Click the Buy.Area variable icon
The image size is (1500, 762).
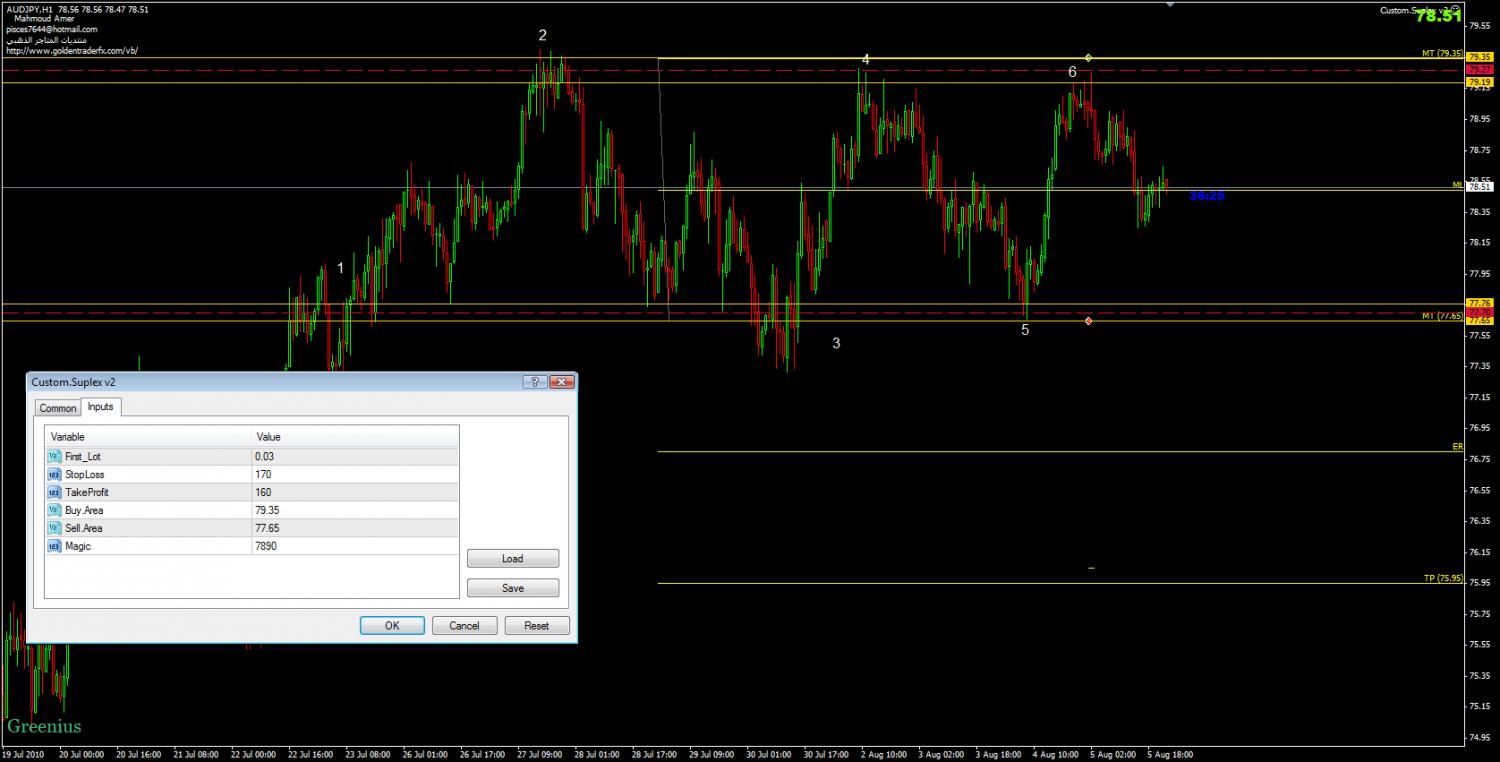[54, 510]
